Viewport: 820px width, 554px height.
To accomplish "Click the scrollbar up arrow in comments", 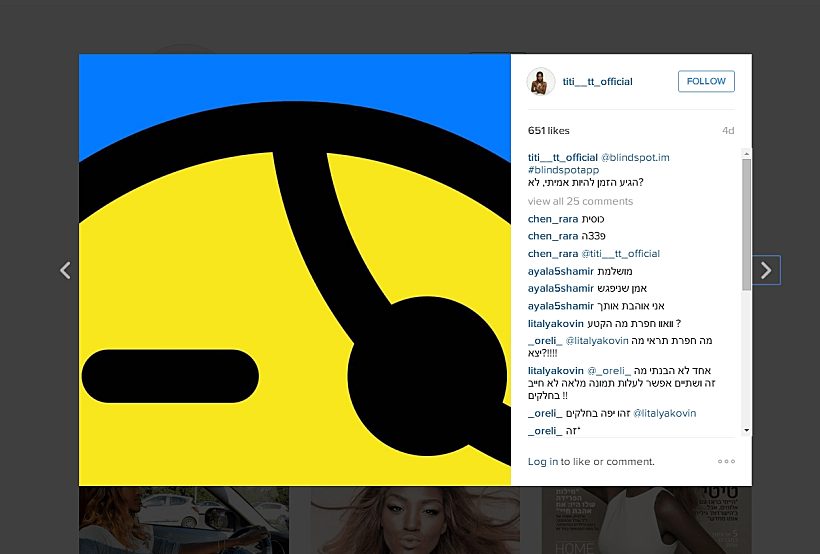I will point(746,154).
